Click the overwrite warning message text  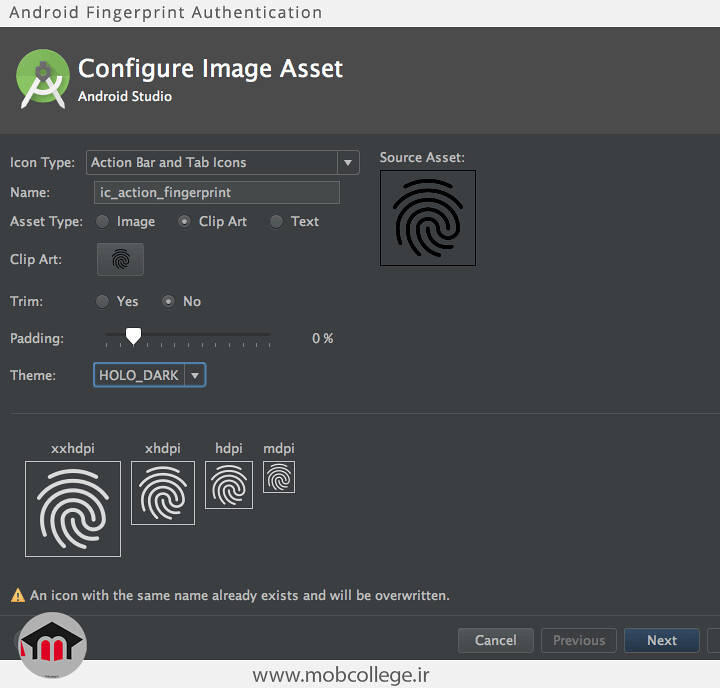click(240, 596)
